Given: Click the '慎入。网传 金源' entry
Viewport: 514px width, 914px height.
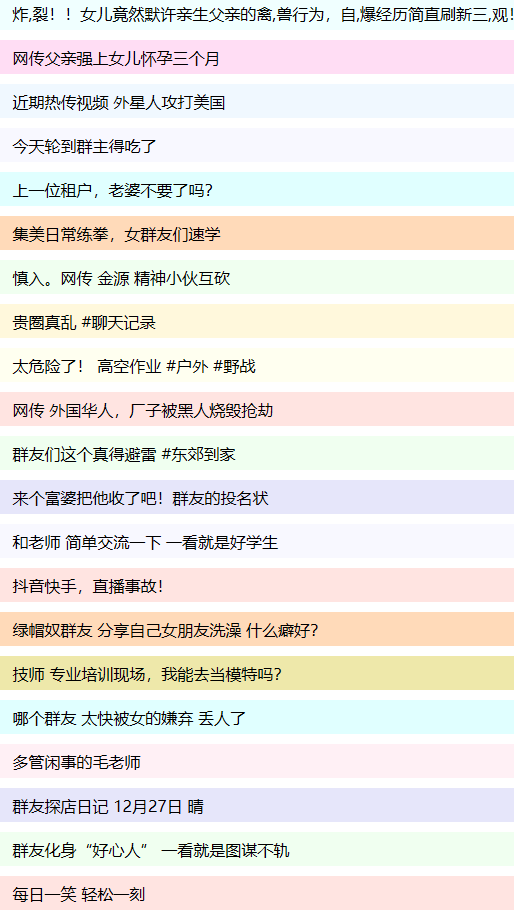Looking at the screenshot, I should pyautogui.click(x=257, y=278).
